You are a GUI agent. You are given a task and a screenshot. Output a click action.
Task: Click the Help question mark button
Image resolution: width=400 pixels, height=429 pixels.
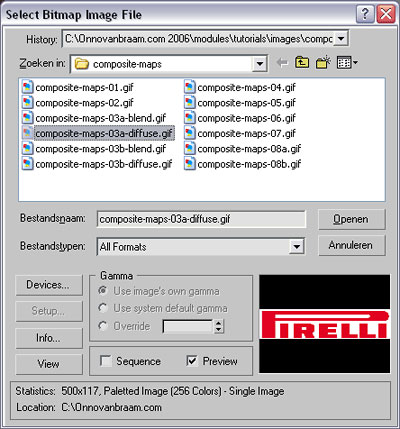click(x=365, y=15)
